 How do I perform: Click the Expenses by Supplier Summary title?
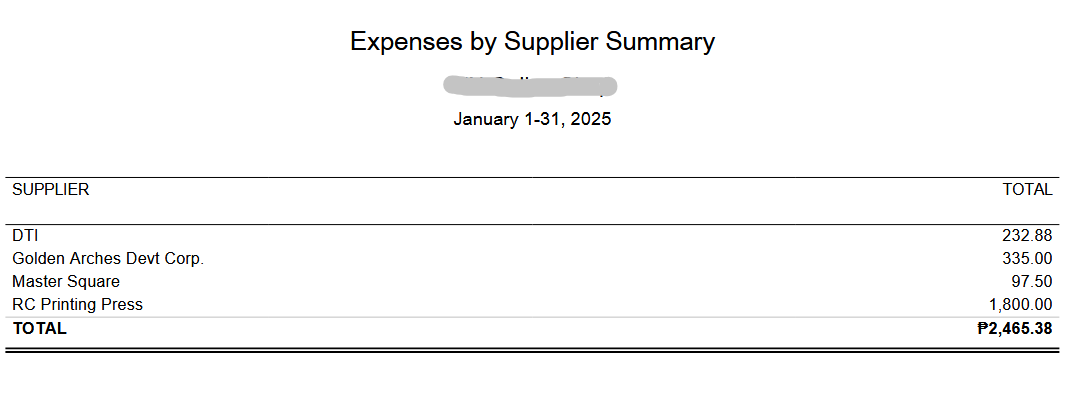tap(532, 42)
